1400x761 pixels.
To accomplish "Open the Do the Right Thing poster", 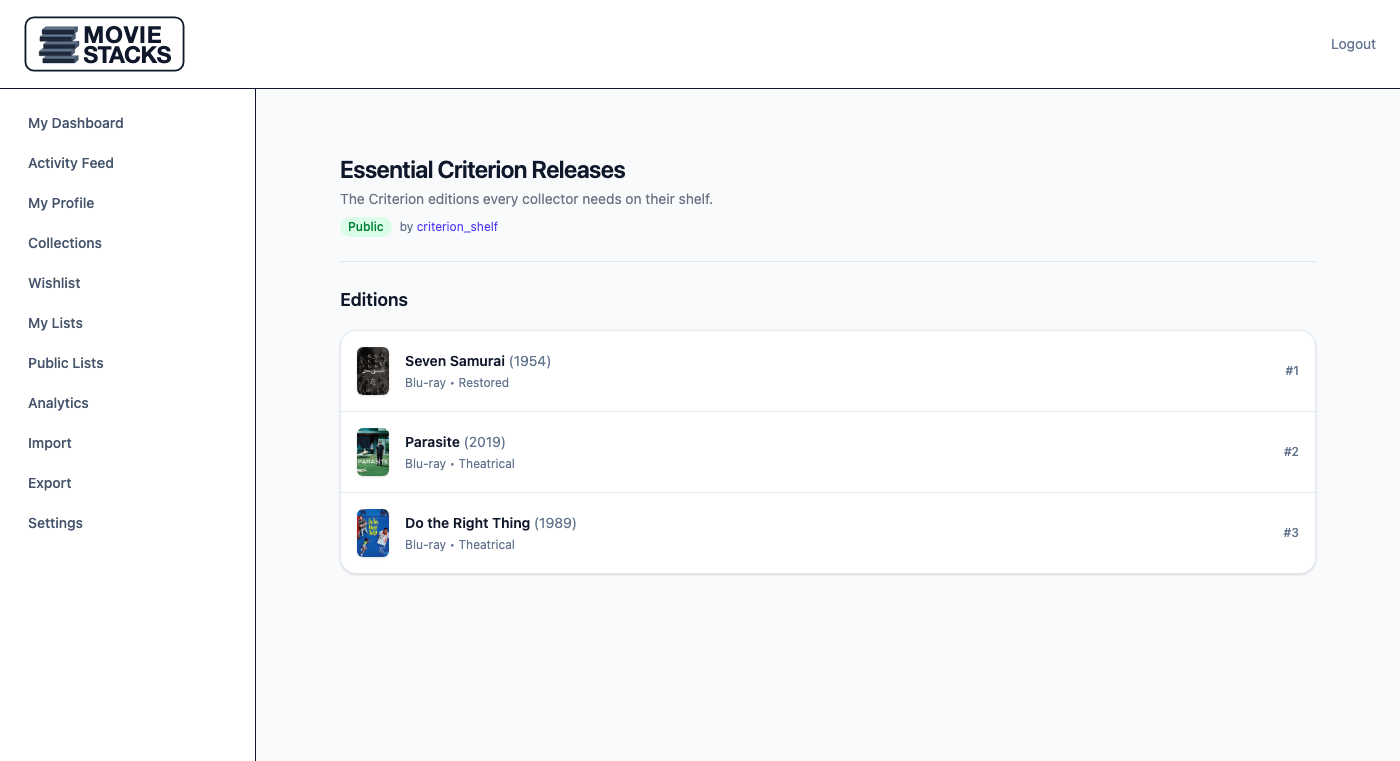I will point(373,533).
